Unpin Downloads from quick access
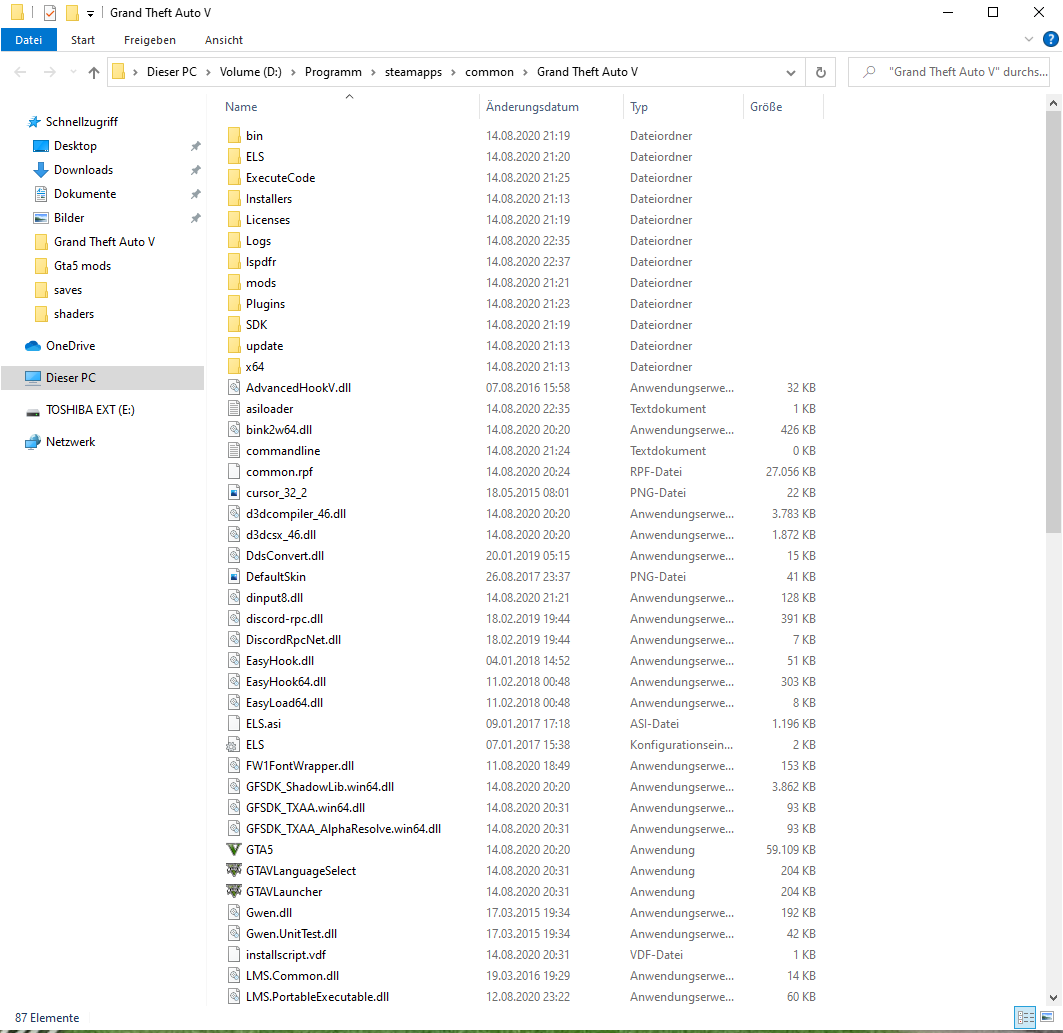The image size is (1063, 1033). 195,170
